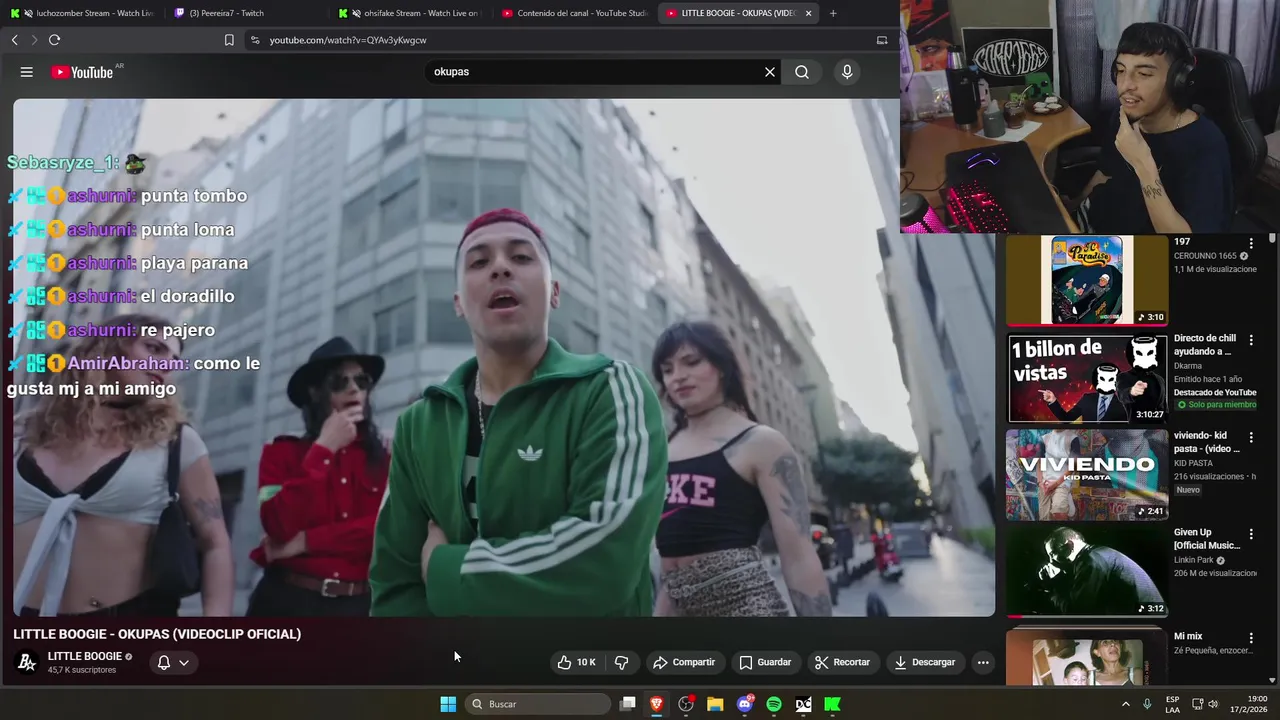Dislike the video with thumbs down

(621, 662)
